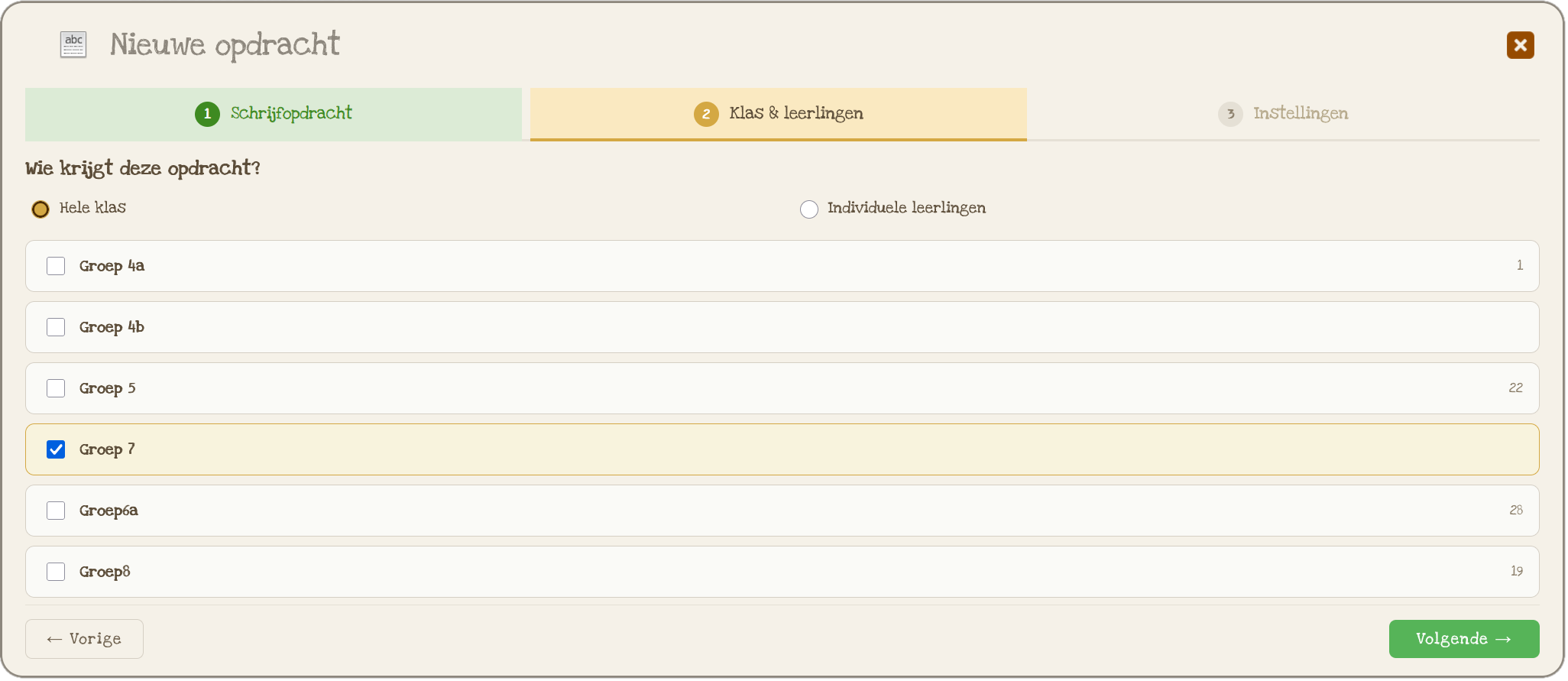Image resolution: width=1568 pixels, height=681 pixels.
Task: Click the step 3 number badge
Action: click(x=1230, y=114)
